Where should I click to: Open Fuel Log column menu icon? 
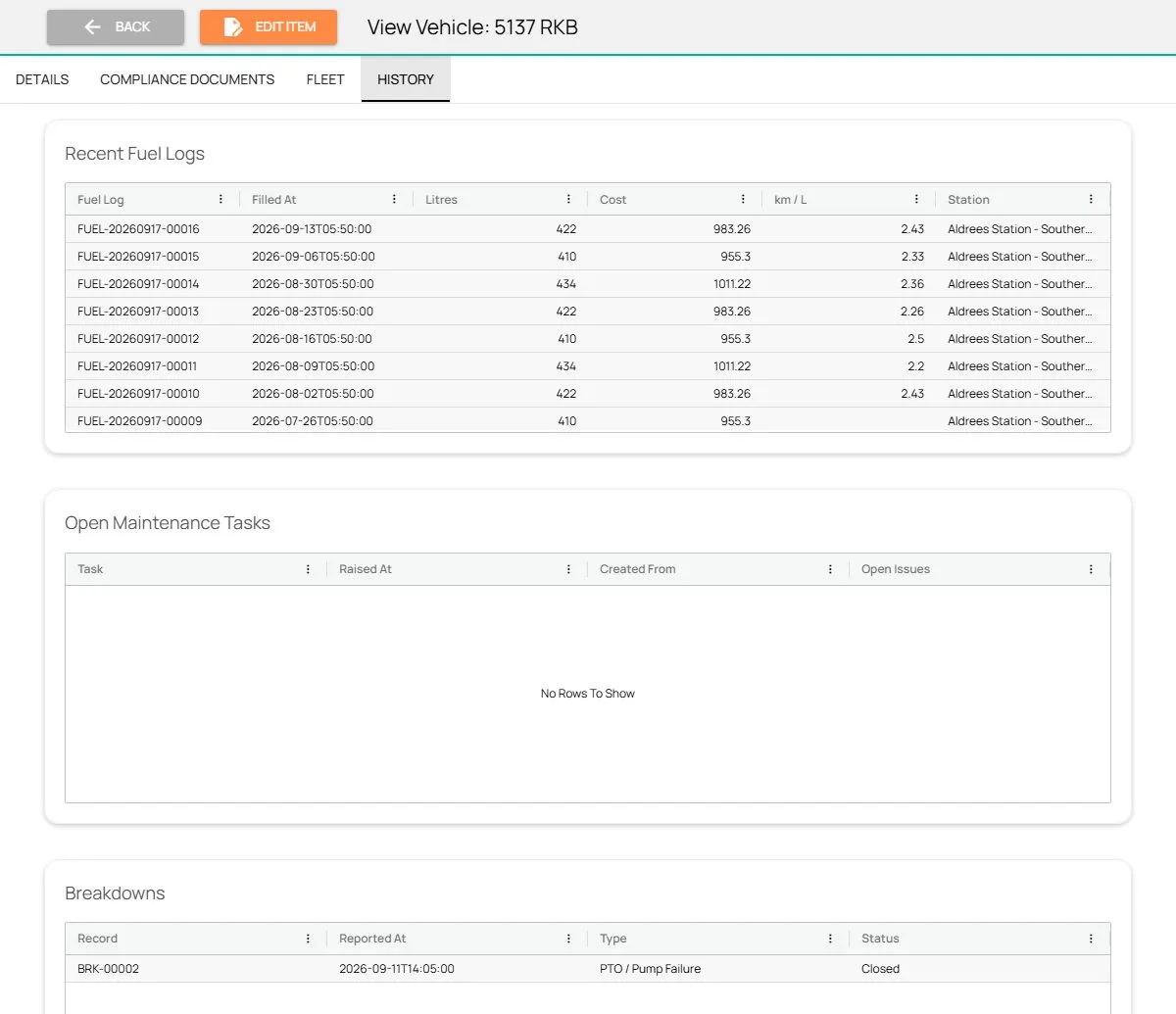(220, 199)
